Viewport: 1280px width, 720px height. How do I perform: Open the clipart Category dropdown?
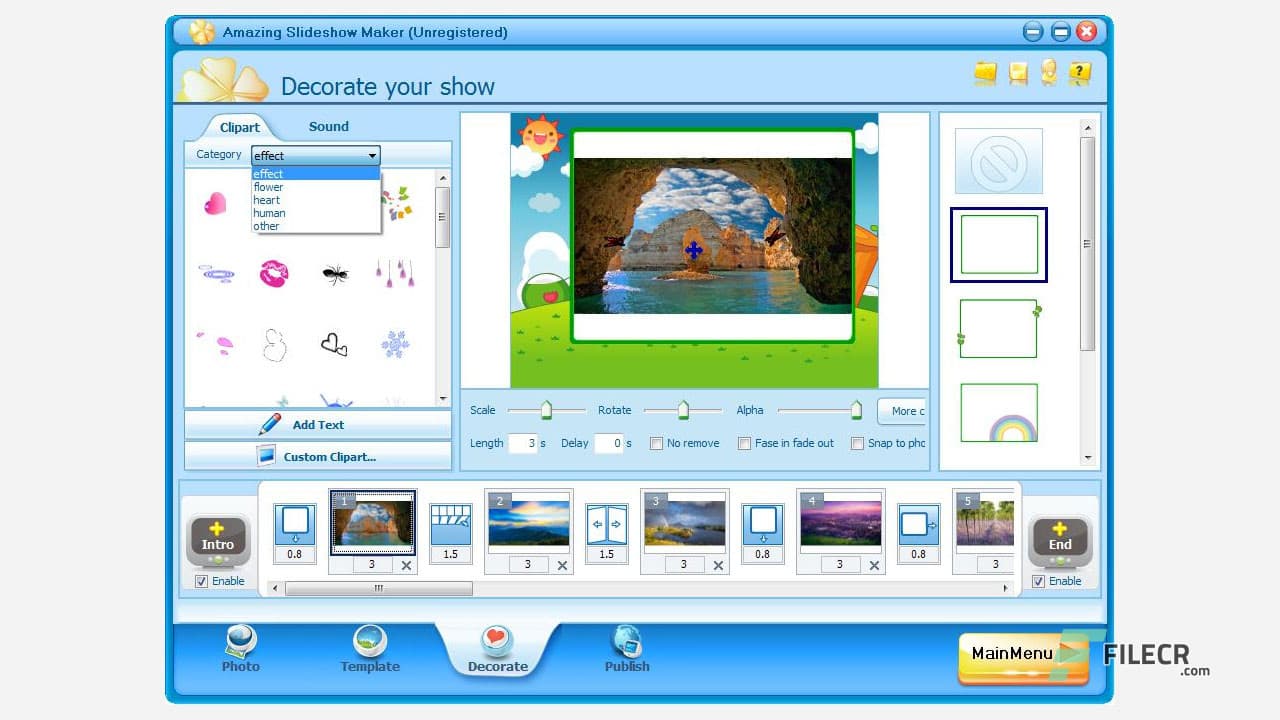point(373,155)
